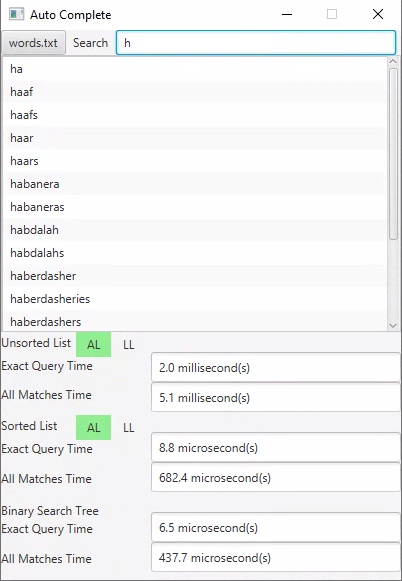Click the down arrow on list scrollbar
Image resolution: width=402 pixels, height=581 pixels.
pos(393,326)
